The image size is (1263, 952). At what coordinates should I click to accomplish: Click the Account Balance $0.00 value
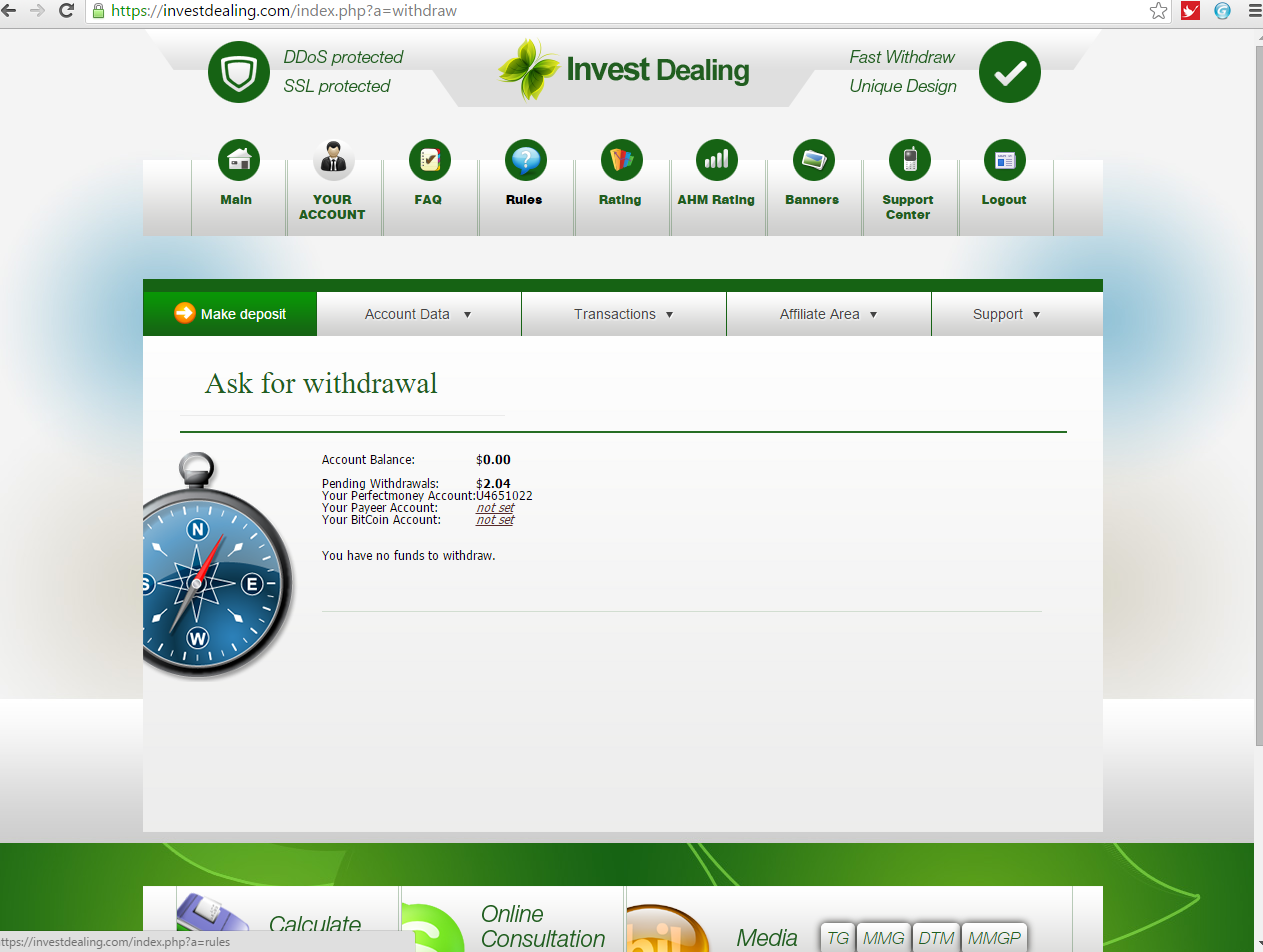[493, 460]
